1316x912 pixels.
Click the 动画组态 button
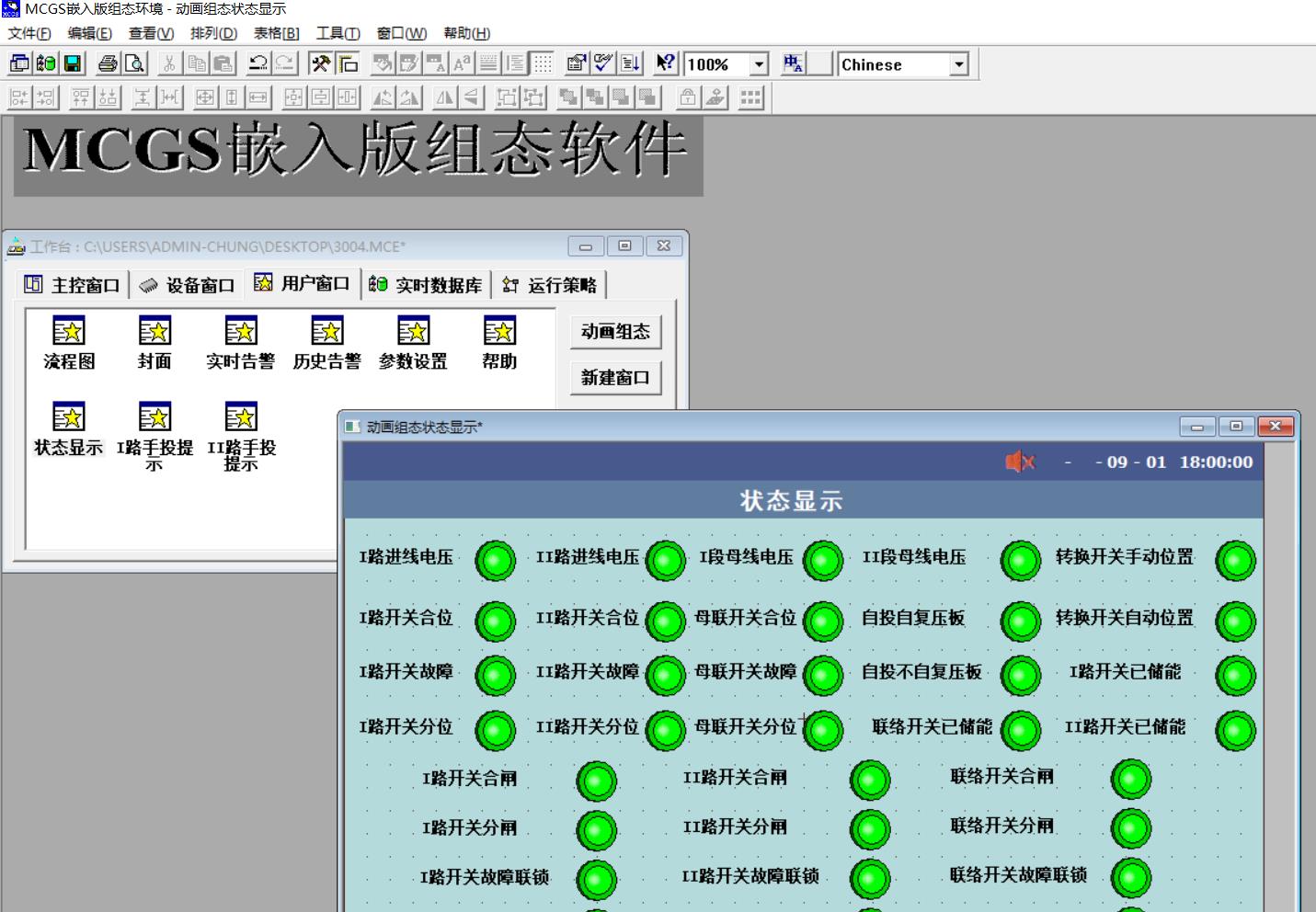click(x=615, y=332)
